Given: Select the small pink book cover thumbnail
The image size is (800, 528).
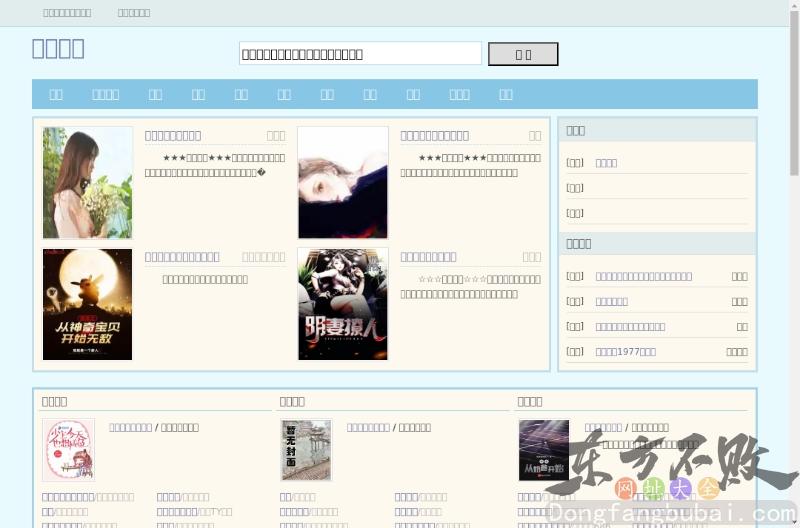Looking at the screenshot, I should (x=68, y=450).
